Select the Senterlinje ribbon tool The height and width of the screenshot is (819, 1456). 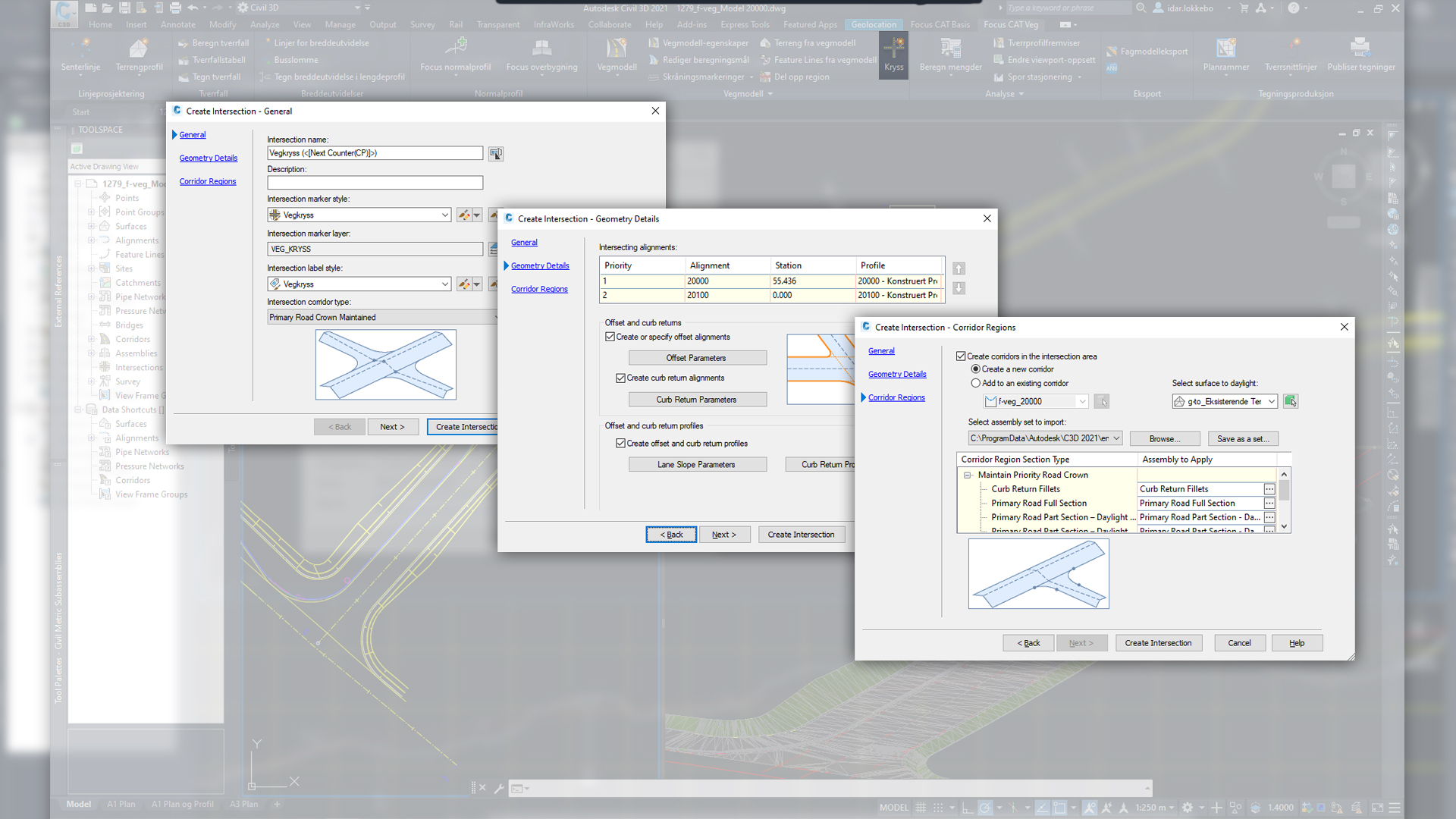[80, 55]
